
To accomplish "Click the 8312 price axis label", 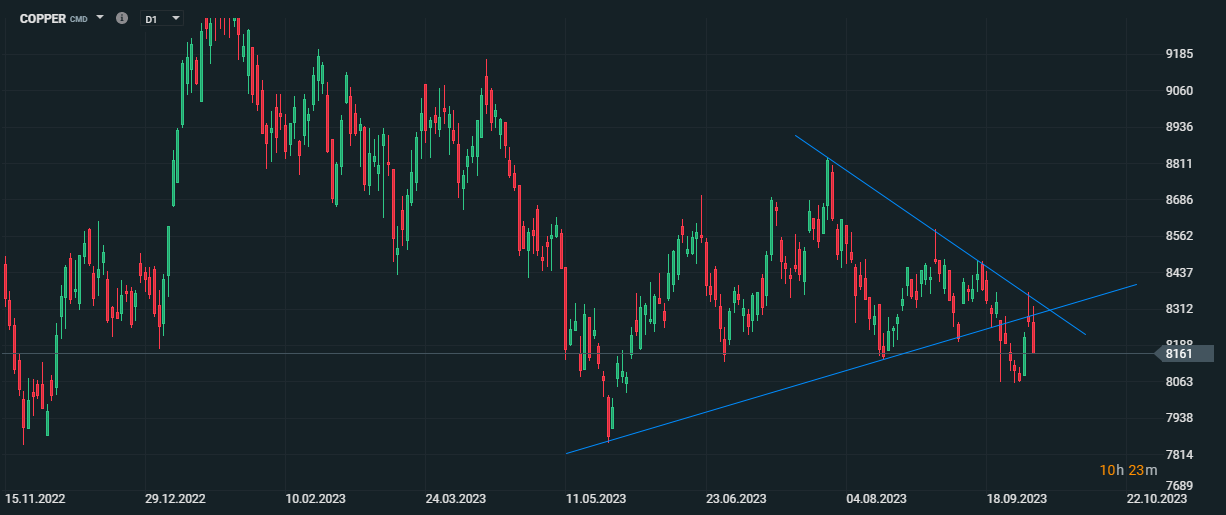I will tap(1180, 309).
